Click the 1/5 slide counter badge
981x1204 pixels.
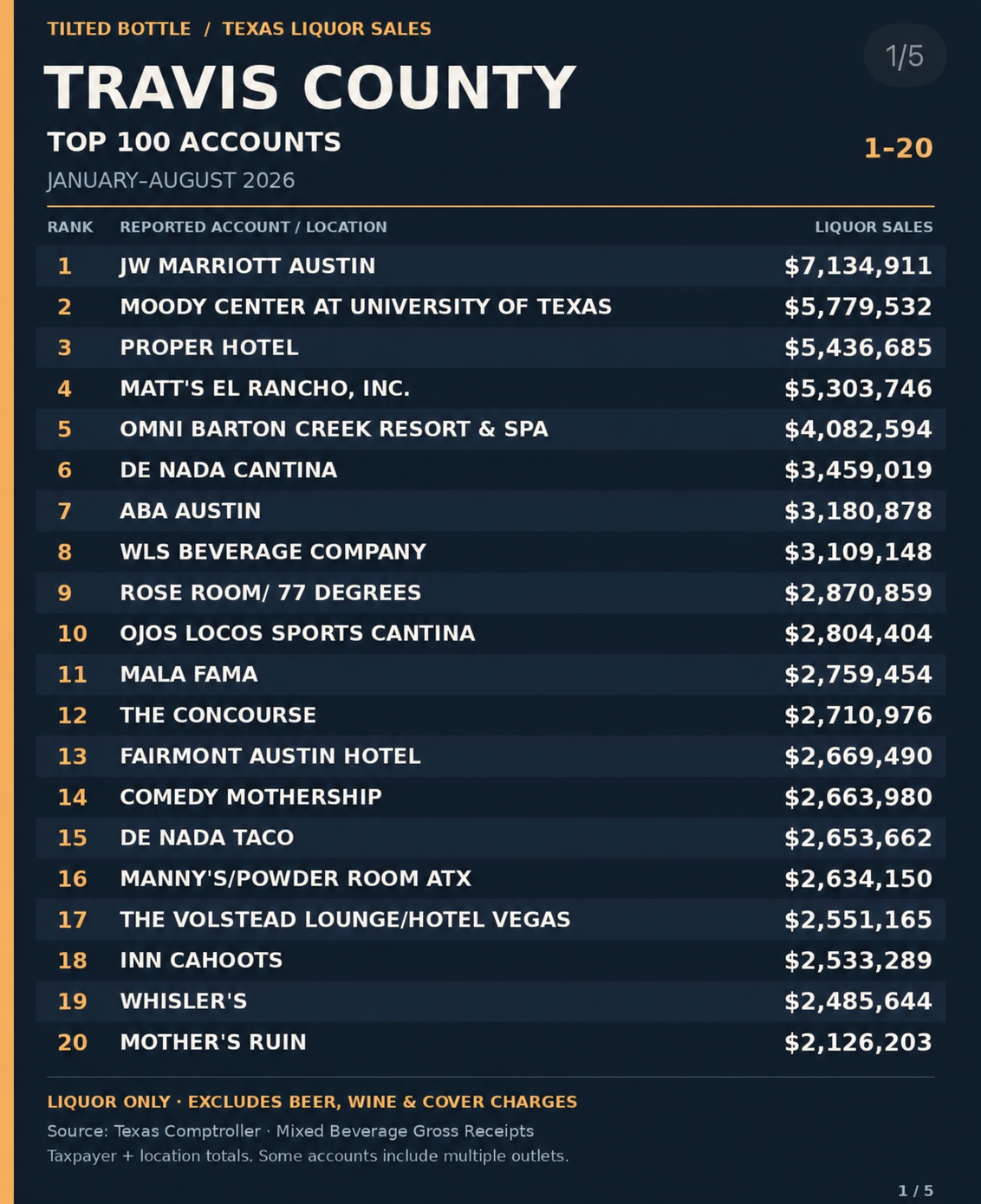coord(904,56)
